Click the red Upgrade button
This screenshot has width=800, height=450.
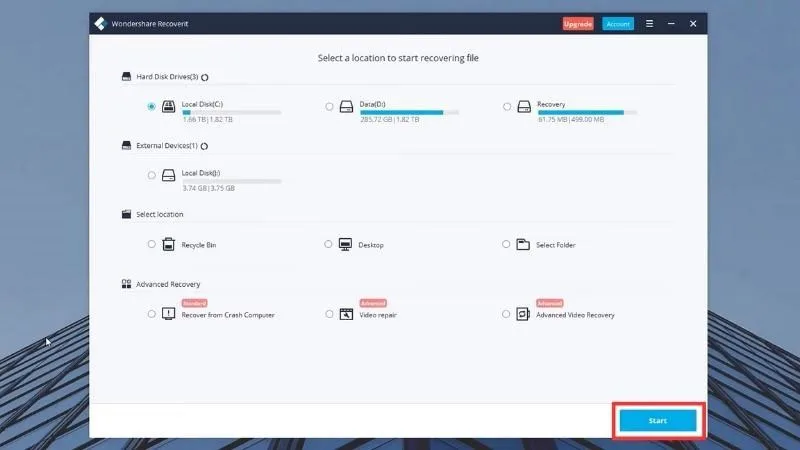point(578,24)
